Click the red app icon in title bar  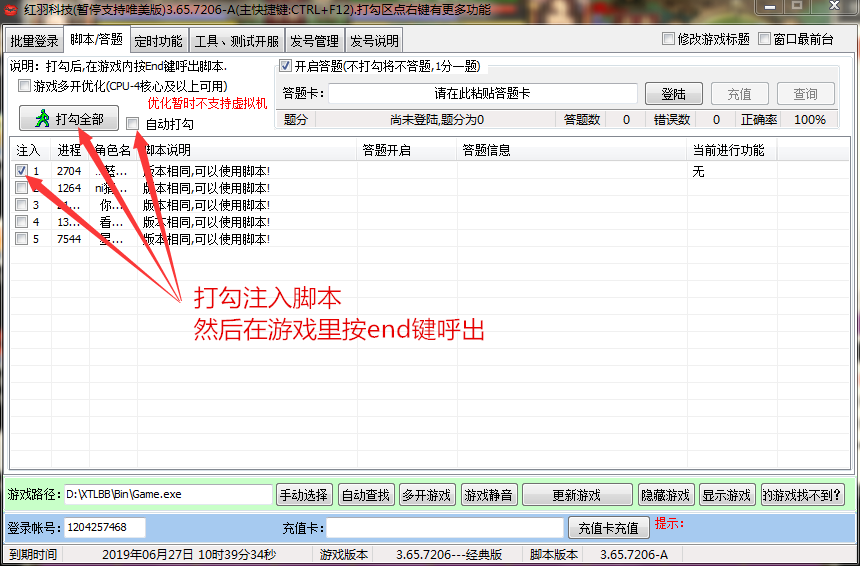coord(11,10)
